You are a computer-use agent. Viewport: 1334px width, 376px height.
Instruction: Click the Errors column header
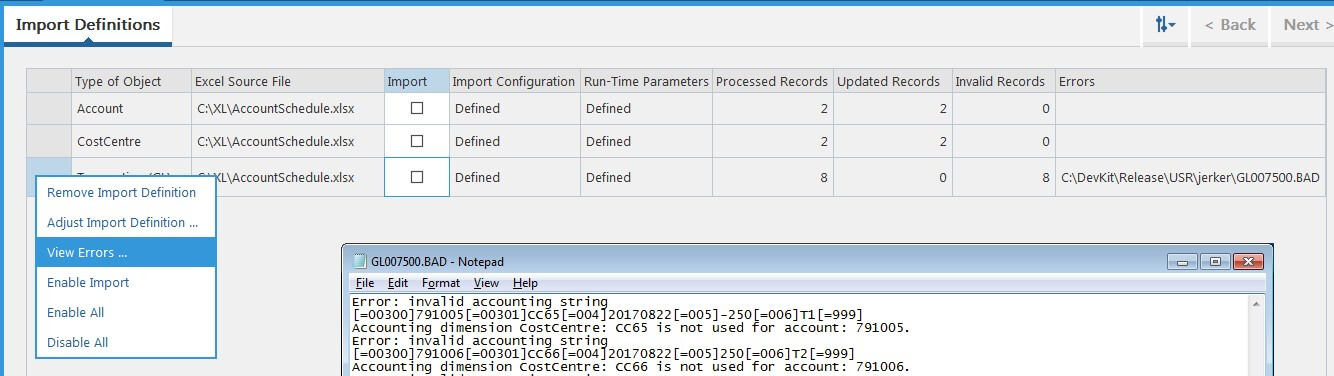tap(1191, 81)
